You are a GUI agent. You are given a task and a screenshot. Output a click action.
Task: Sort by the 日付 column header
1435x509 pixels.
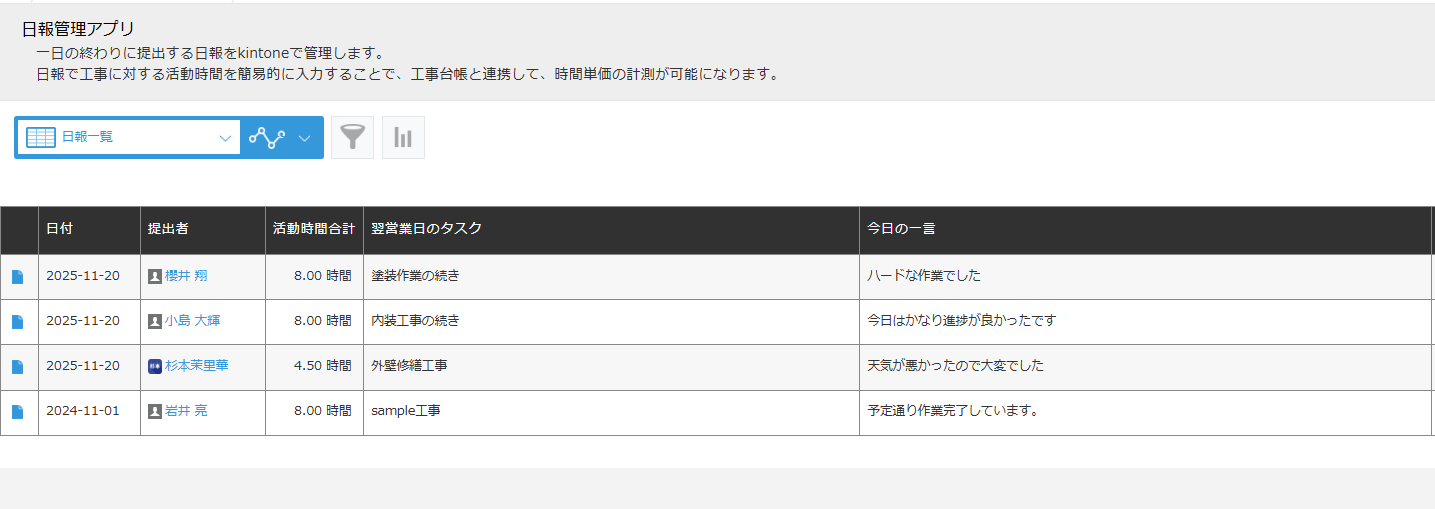tap(59, 229)
